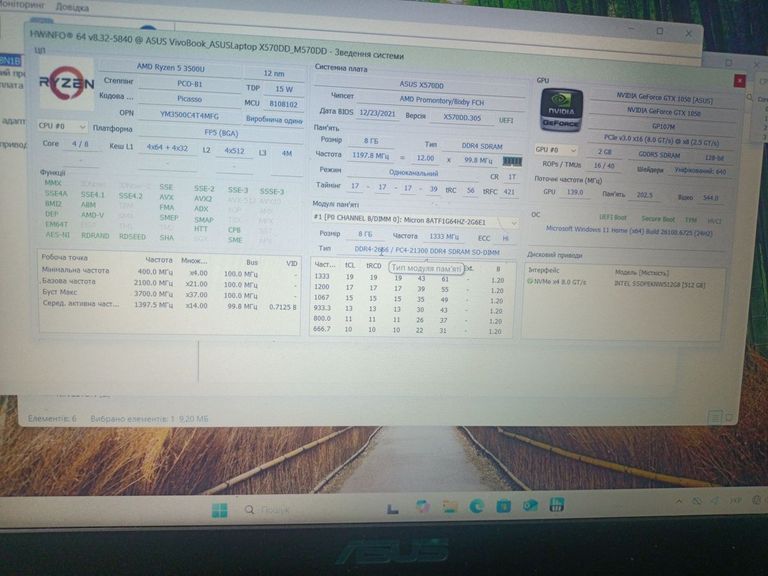This screenshot has width=768, height=576.
Task: Click the AMD Ryzen logo image
Action: coord(67,83)
